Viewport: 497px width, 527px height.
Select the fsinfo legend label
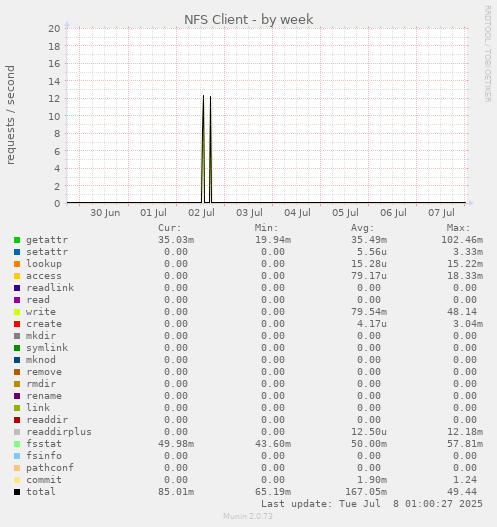(x=44, y=456)
